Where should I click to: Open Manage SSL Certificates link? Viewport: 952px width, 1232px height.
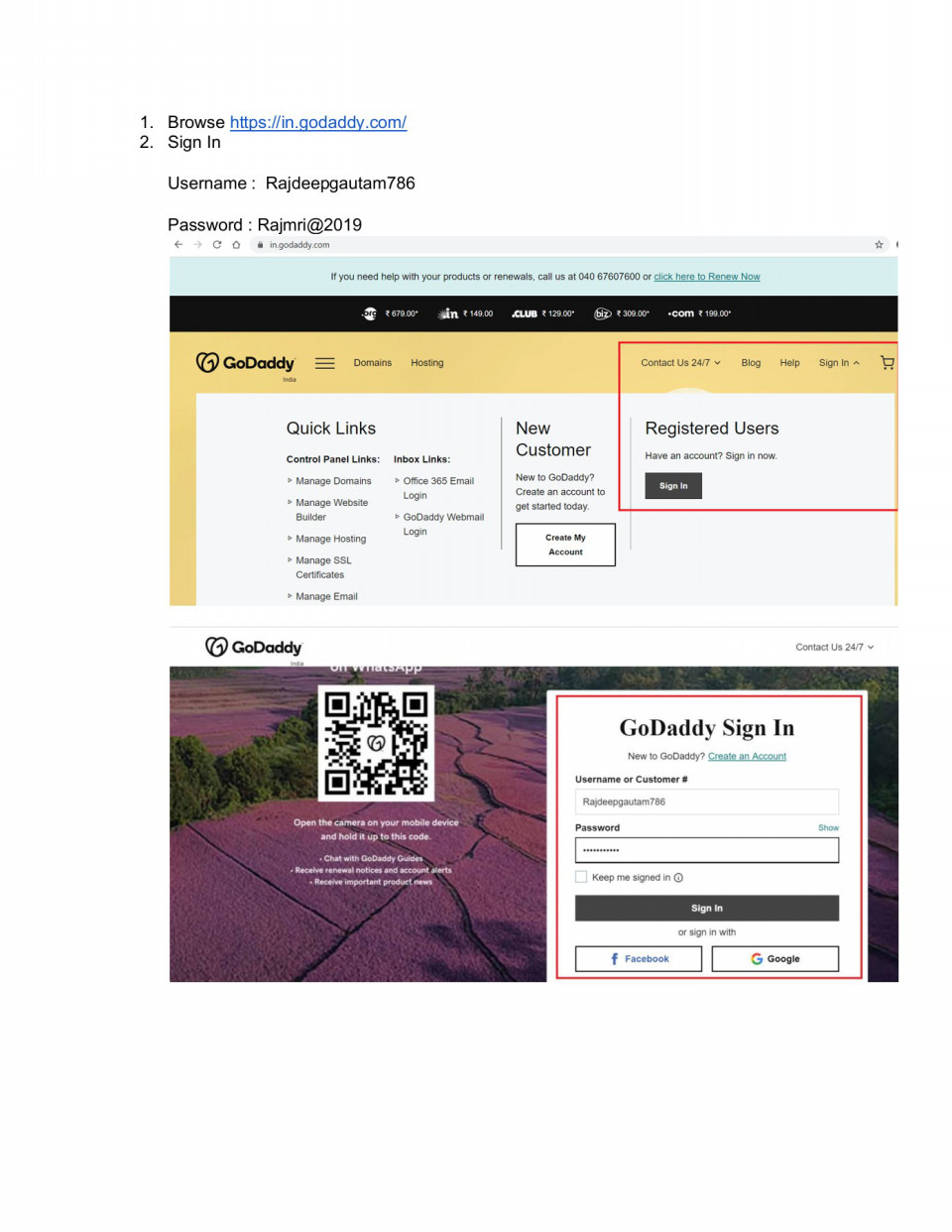click(x=323, y=567)
